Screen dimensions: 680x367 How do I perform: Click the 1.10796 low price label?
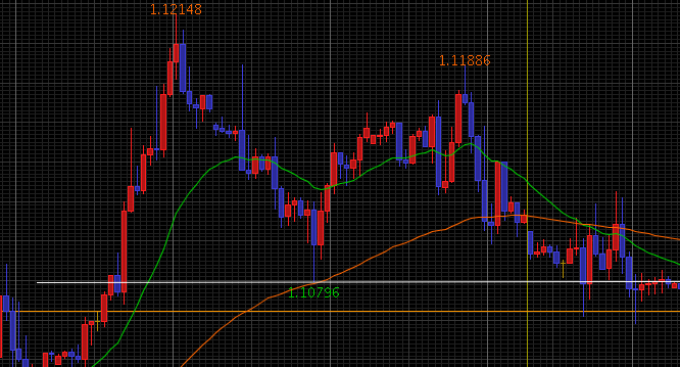click(314, 293)
